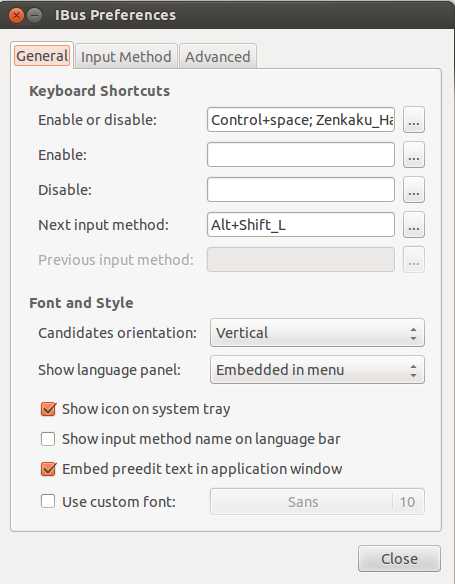Click the Close button

399,559
